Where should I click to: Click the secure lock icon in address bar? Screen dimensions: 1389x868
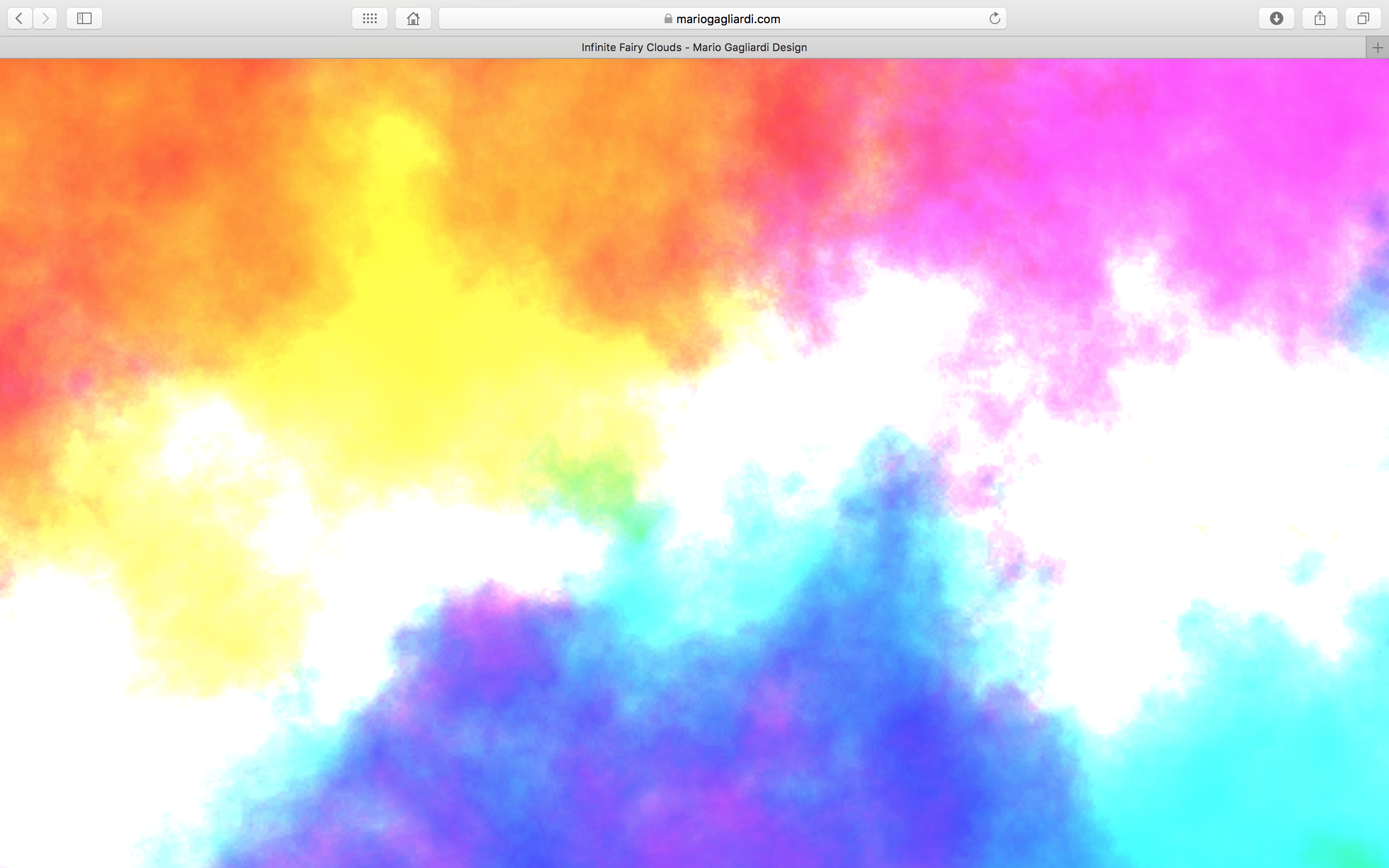click(668, 18)
